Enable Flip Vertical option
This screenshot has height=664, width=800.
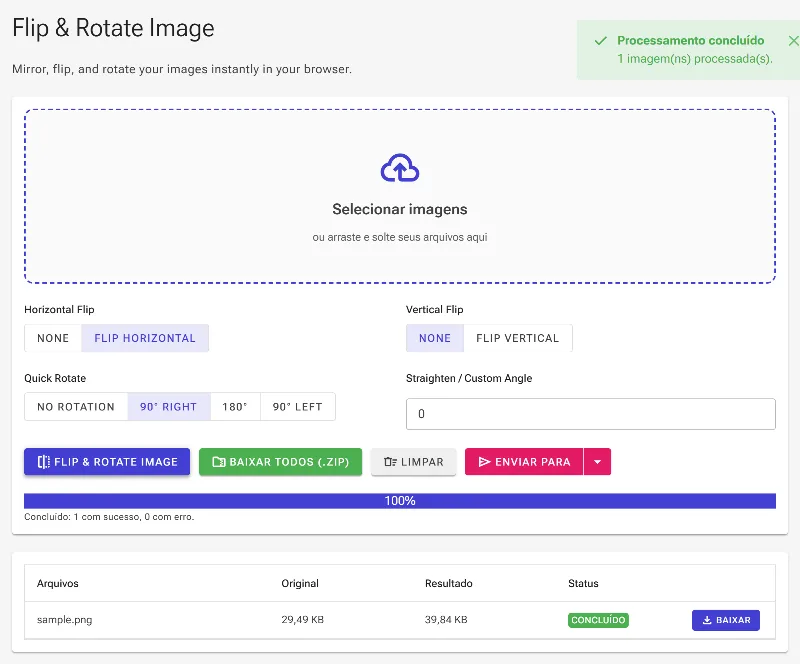tap(517, 338)
